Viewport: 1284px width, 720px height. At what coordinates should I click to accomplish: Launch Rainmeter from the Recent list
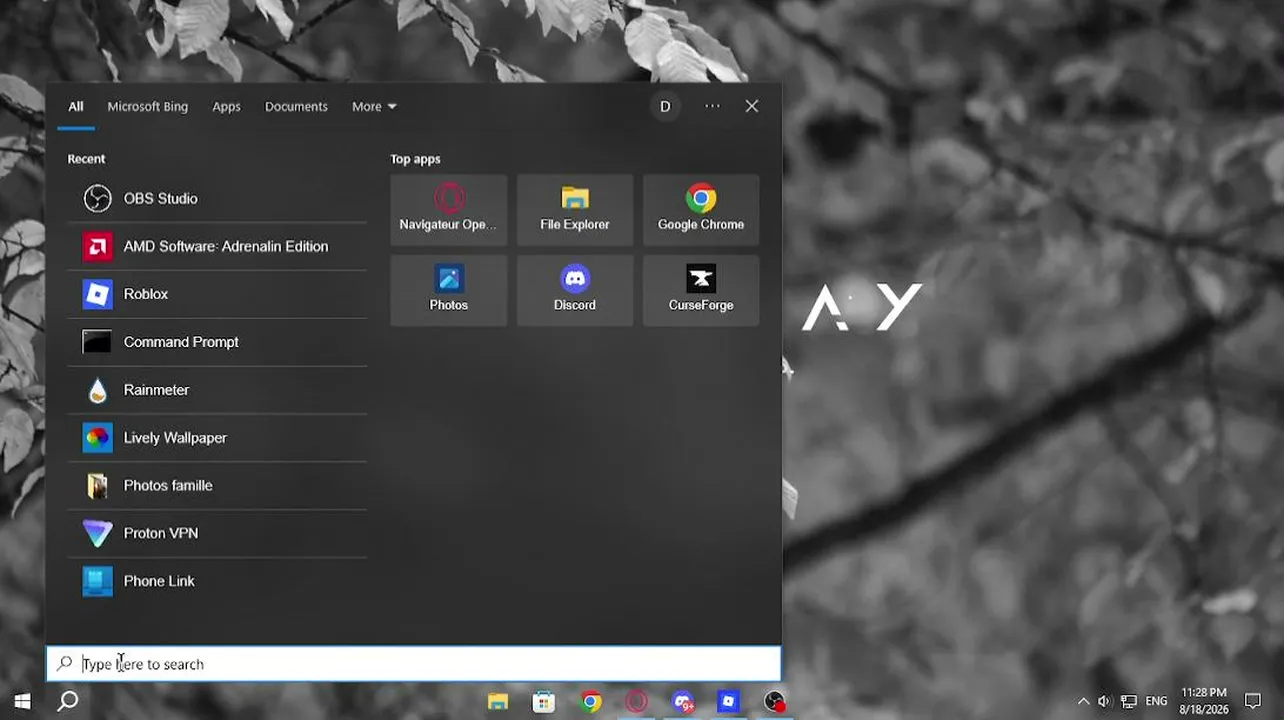point(217,390)
